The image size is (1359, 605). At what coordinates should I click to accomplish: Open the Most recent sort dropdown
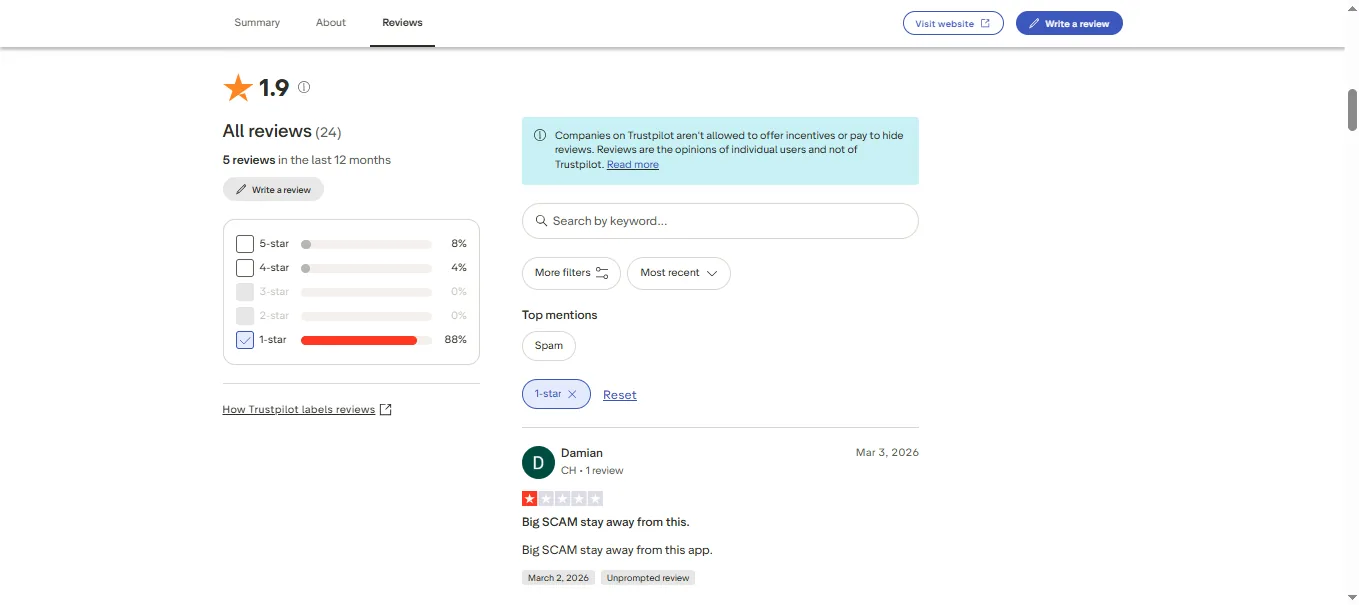point(679,273)
